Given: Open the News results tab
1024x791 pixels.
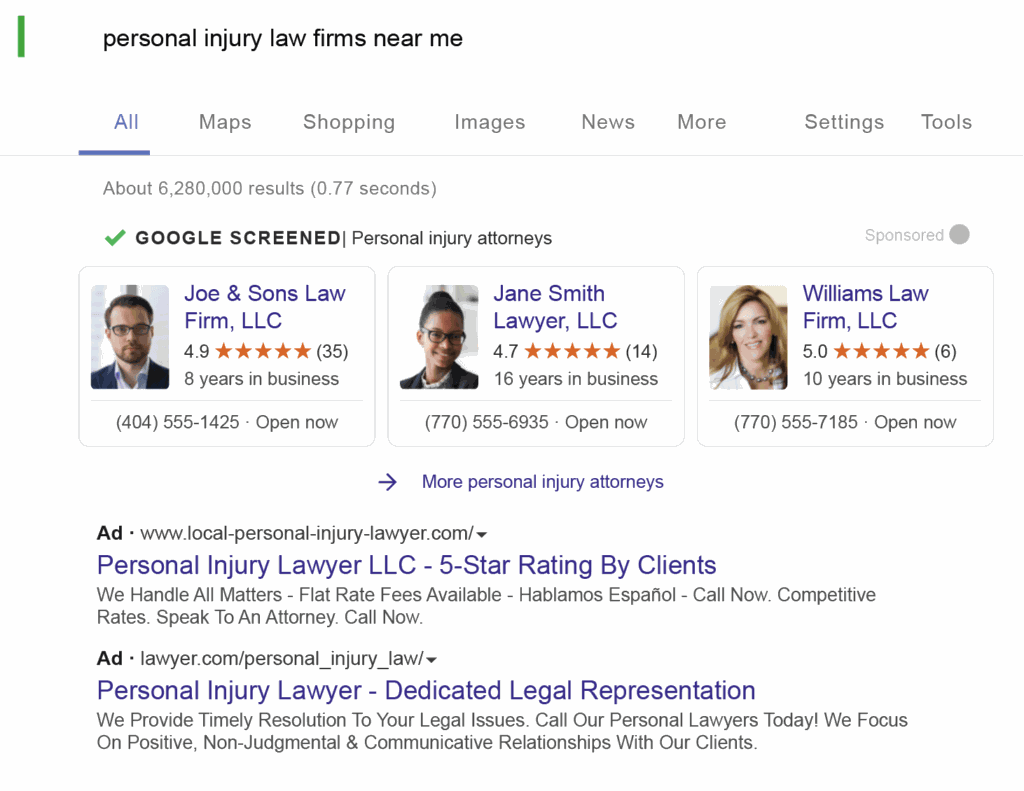Looking at the screenshot, I should 608,122.
